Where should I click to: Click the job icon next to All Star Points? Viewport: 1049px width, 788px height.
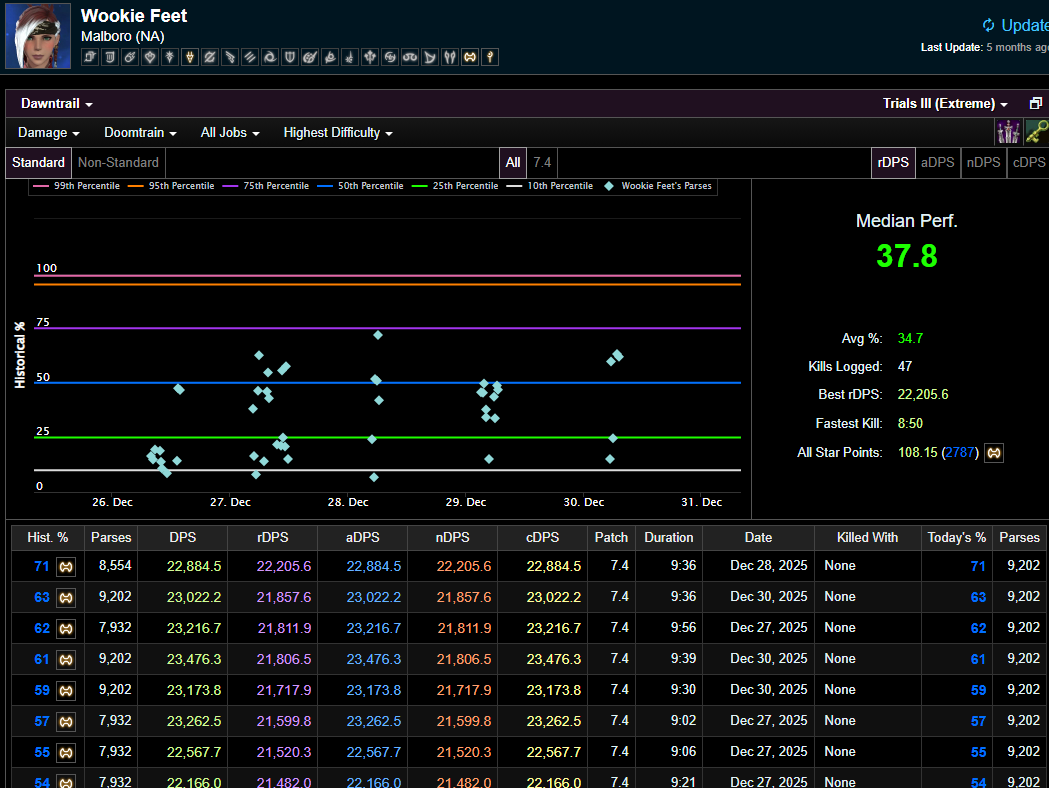[994, 453]
